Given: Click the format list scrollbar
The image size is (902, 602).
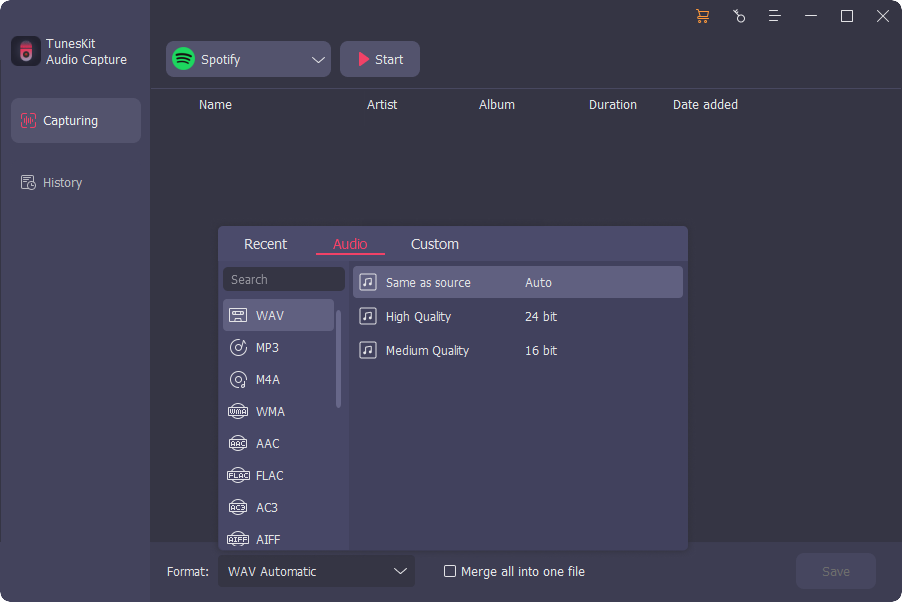Looking at the screenshot, I should 338,360.
